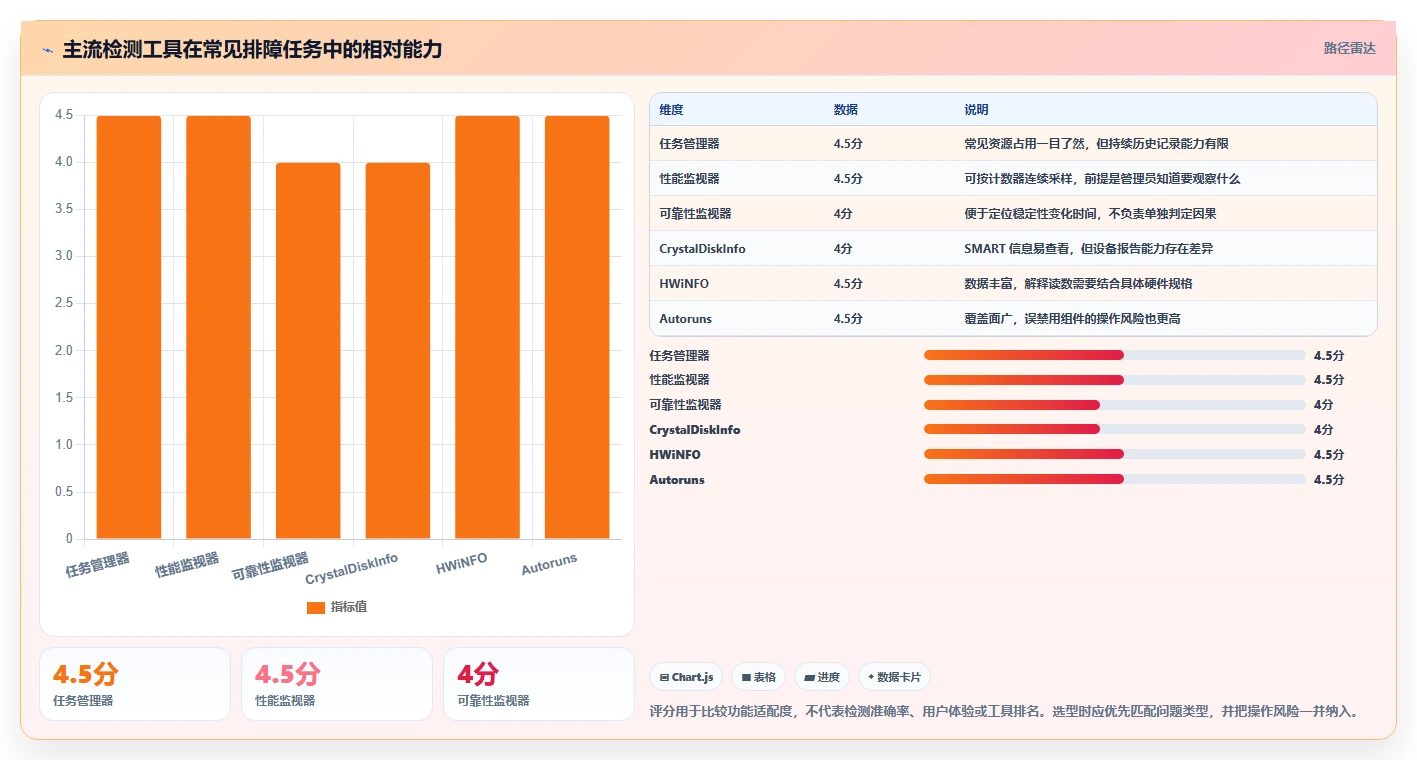Click the 任务管理器 bar in chart

[x=128, y=327]
